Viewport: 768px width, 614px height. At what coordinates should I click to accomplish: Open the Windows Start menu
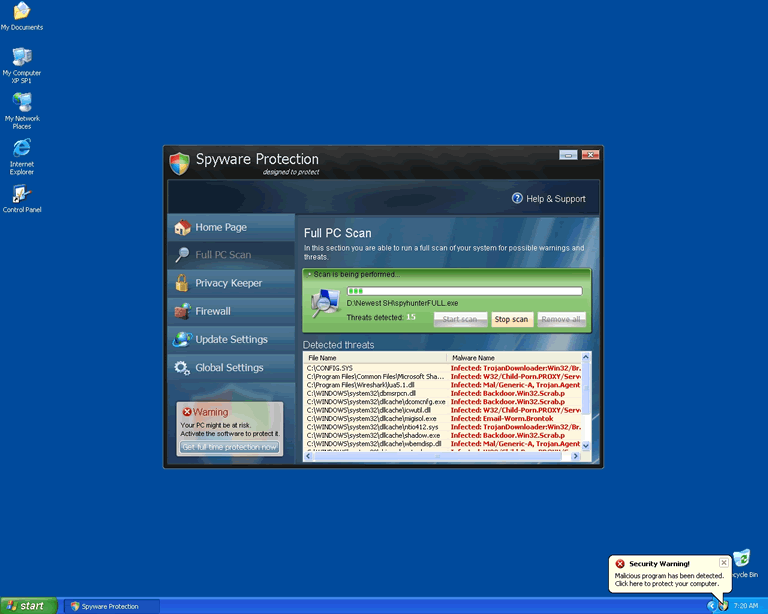tap(29, 606)
